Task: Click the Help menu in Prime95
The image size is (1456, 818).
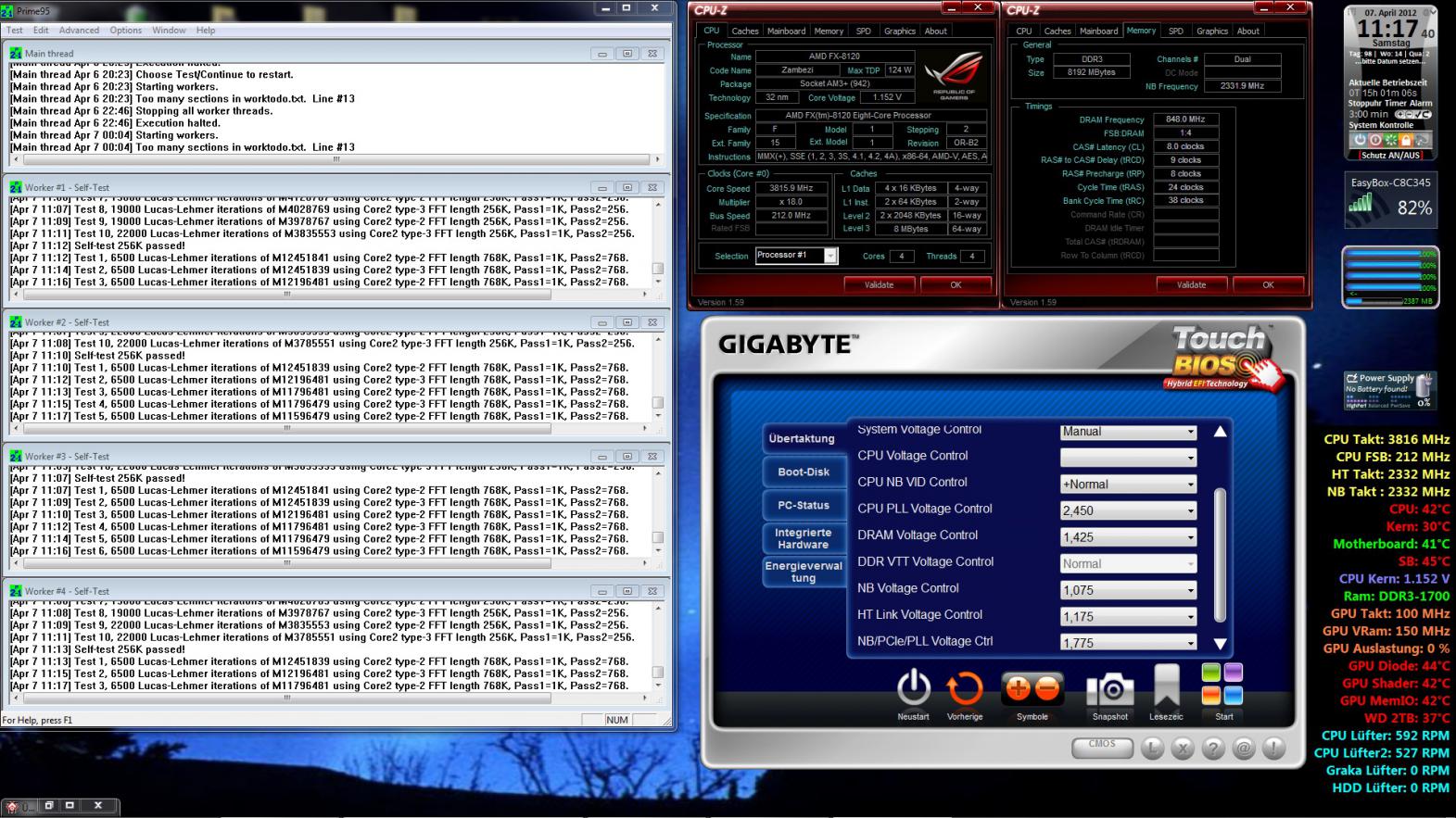Action: pos(205,31)
